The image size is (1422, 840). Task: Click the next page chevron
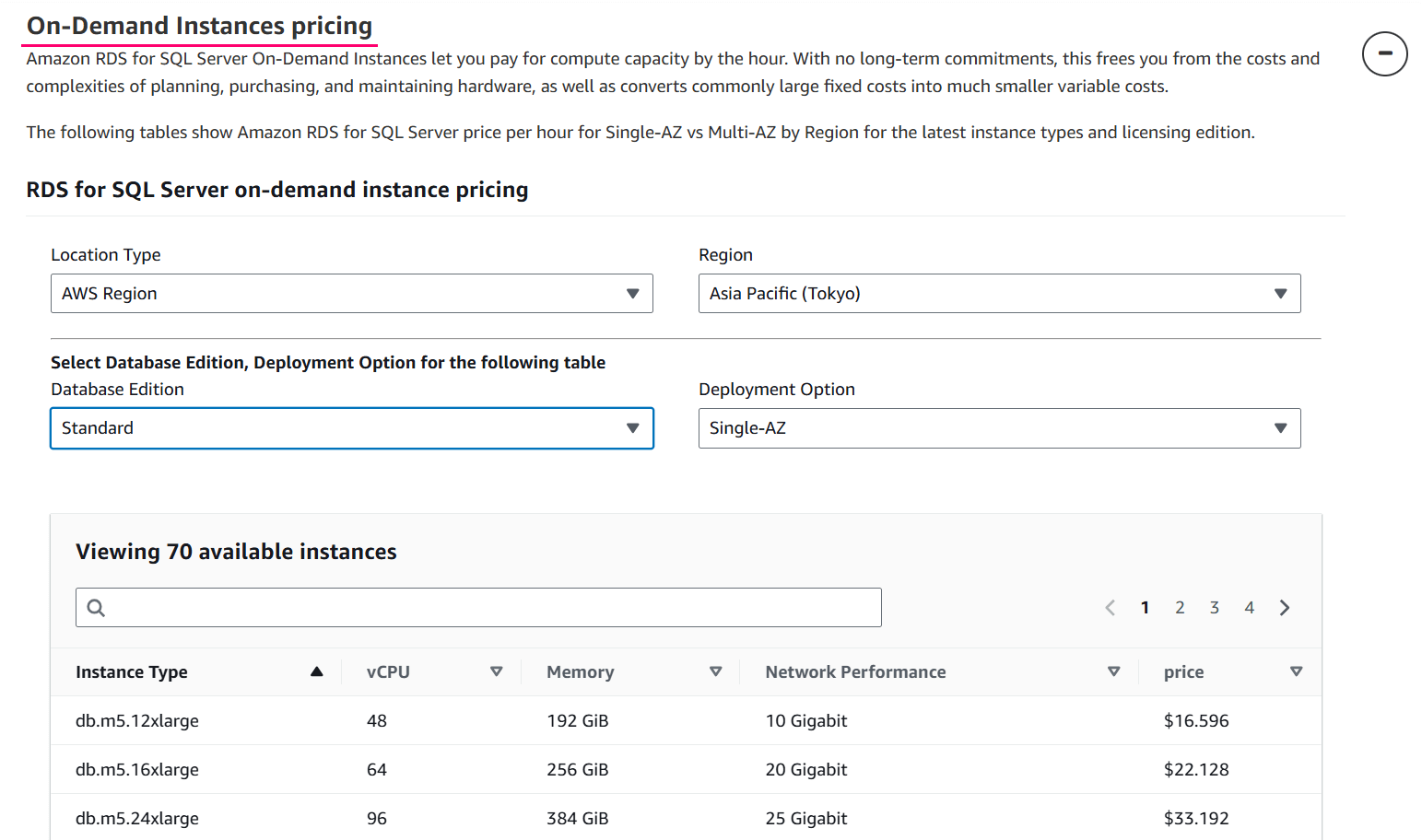pos(1285,607)
